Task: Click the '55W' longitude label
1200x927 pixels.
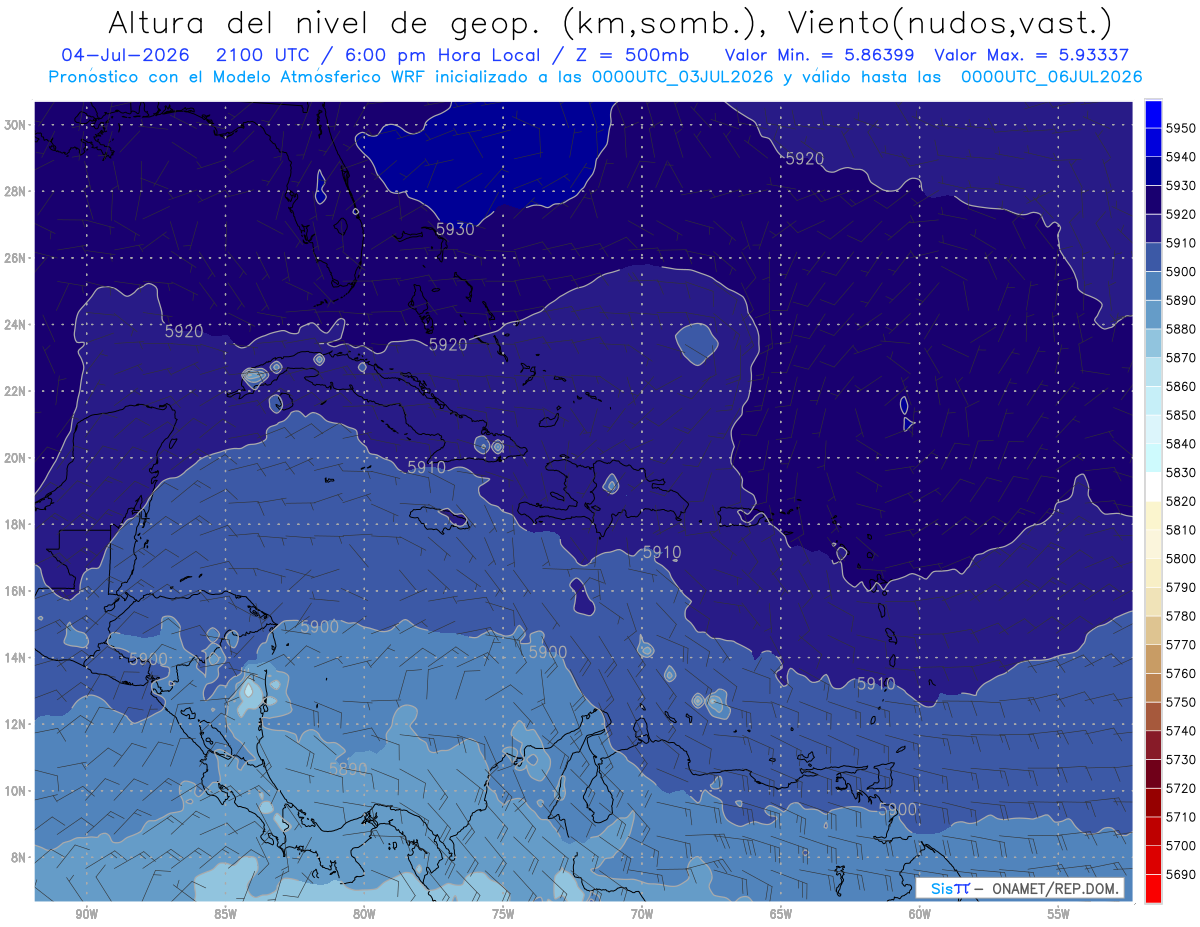Action: (x=1059, y=915)
